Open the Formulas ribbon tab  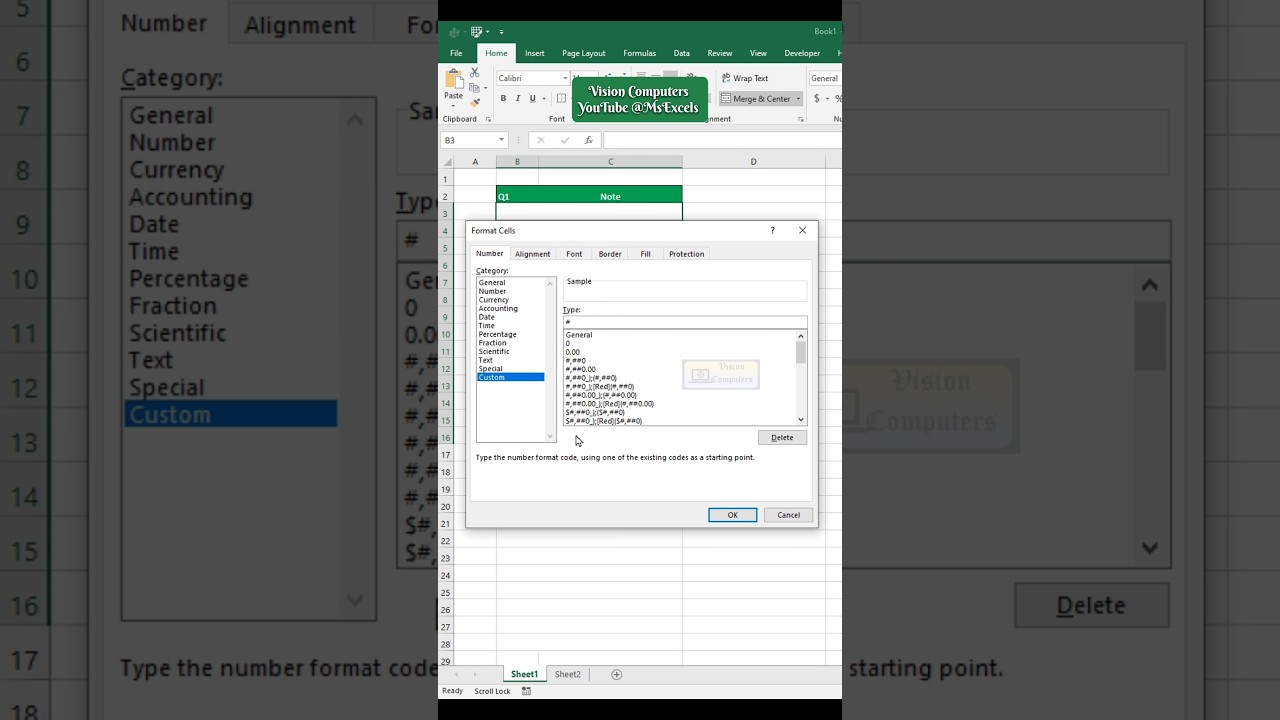pyautogui.click(x=639, y=53)
